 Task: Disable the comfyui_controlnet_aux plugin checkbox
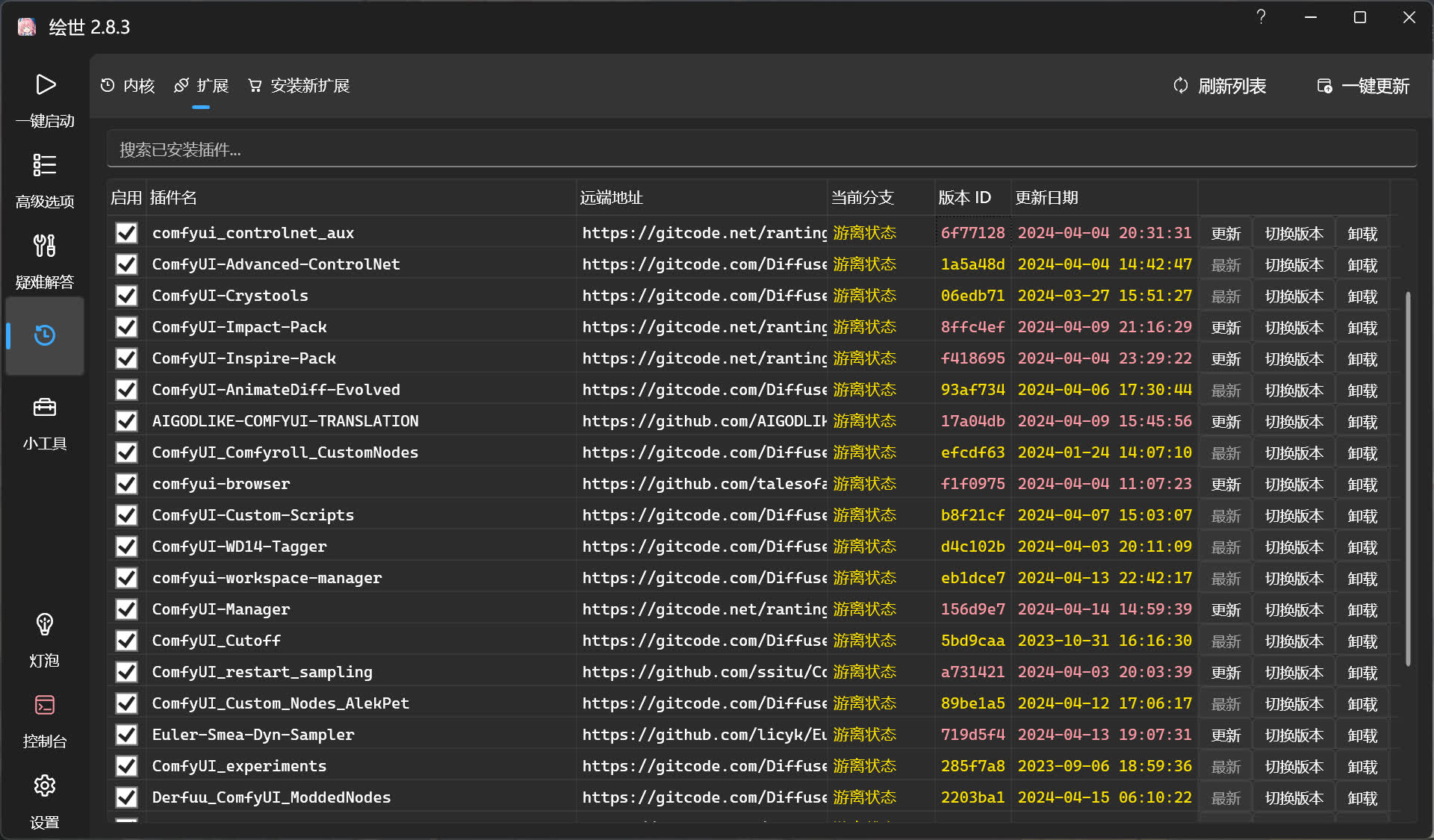pyautogui.click(x=125, y=232)
